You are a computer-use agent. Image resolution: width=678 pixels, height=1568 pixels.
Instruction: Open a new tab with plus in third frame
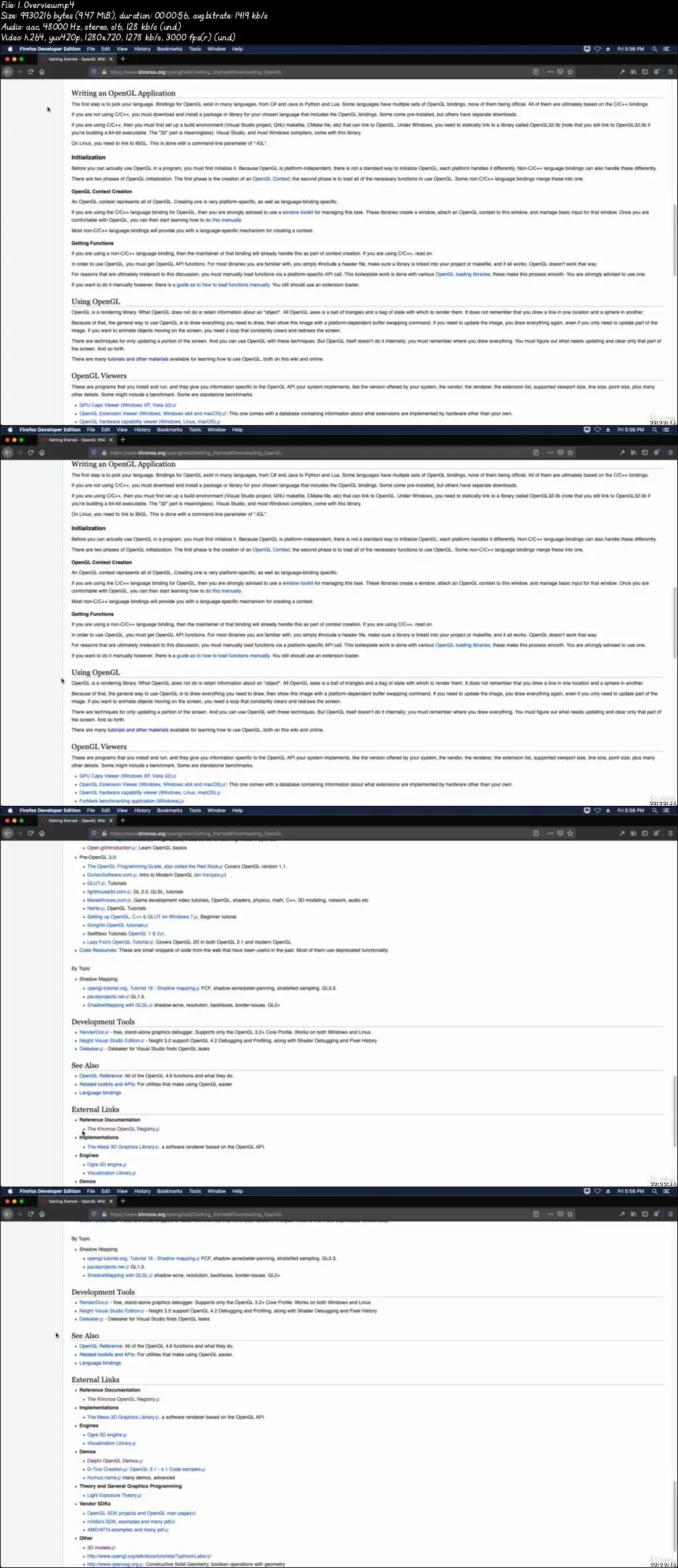(x=122, y=820)
